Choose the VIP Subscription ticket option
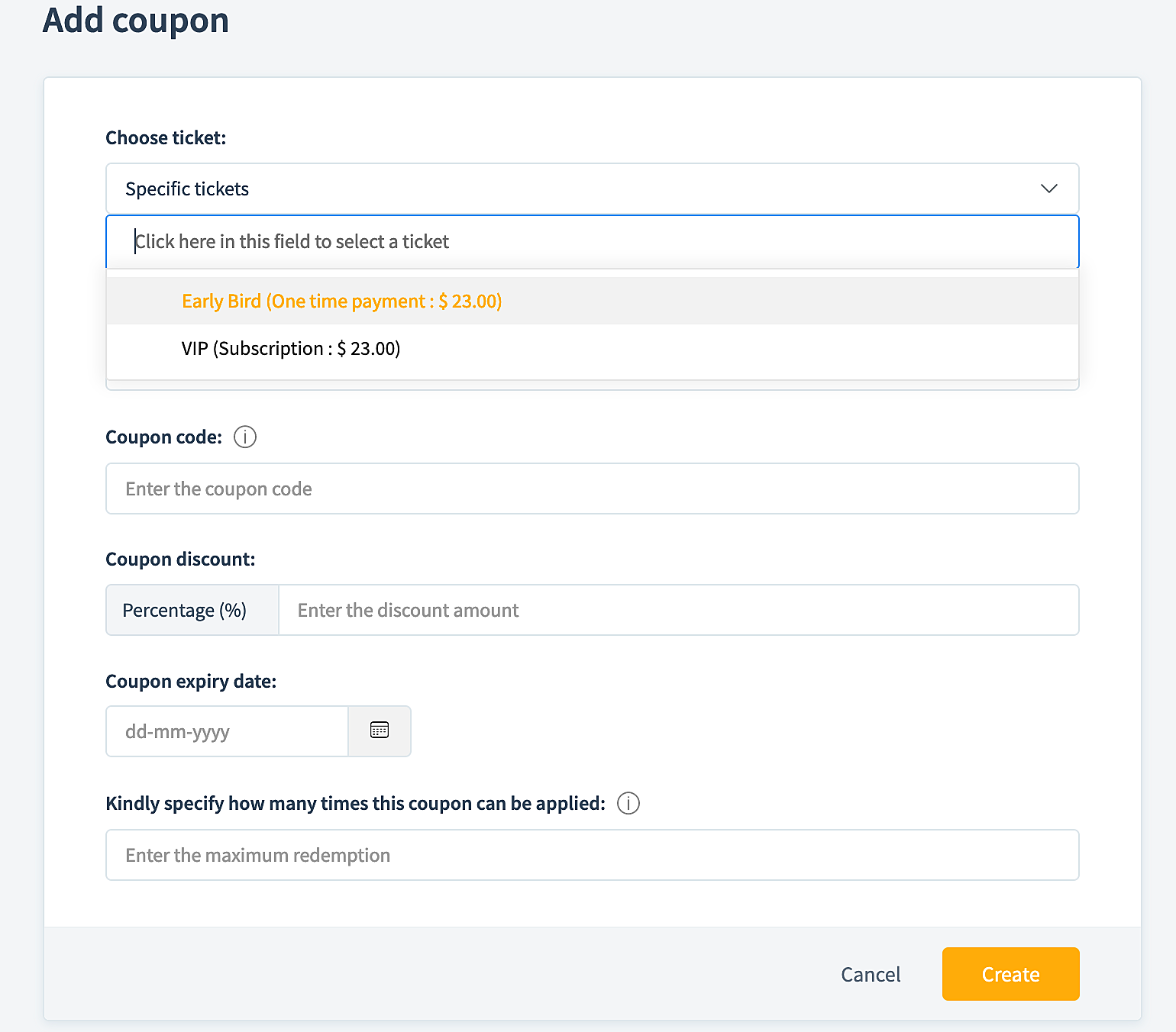Screen dimensions: 1176x1032 291,349
